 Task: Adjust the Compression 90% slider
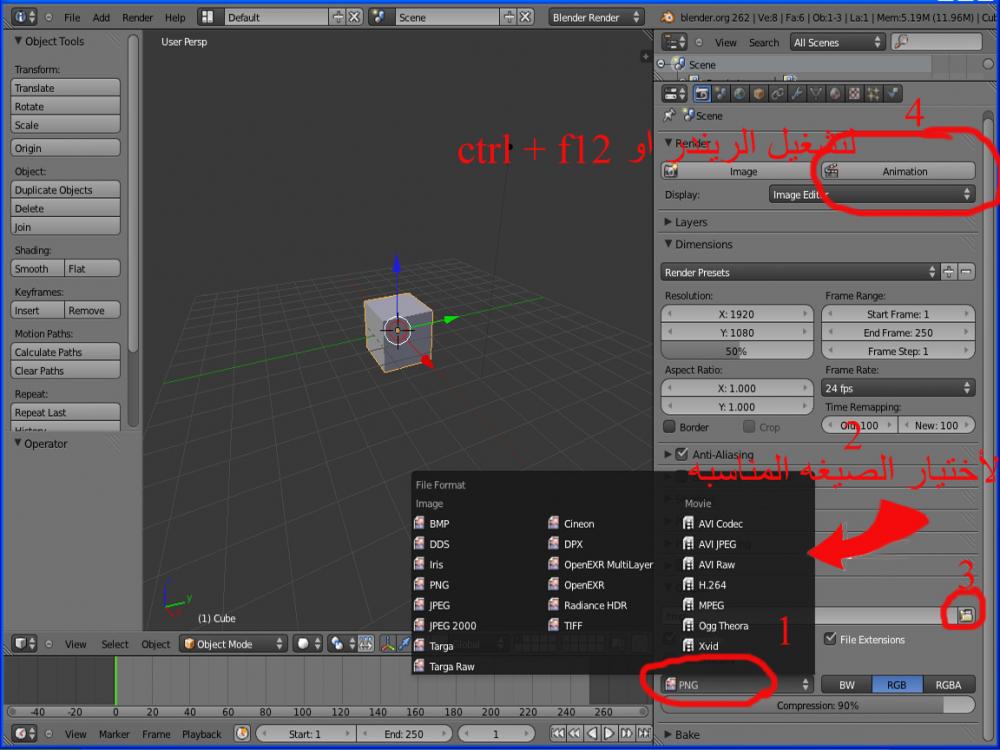coord(818,705)
